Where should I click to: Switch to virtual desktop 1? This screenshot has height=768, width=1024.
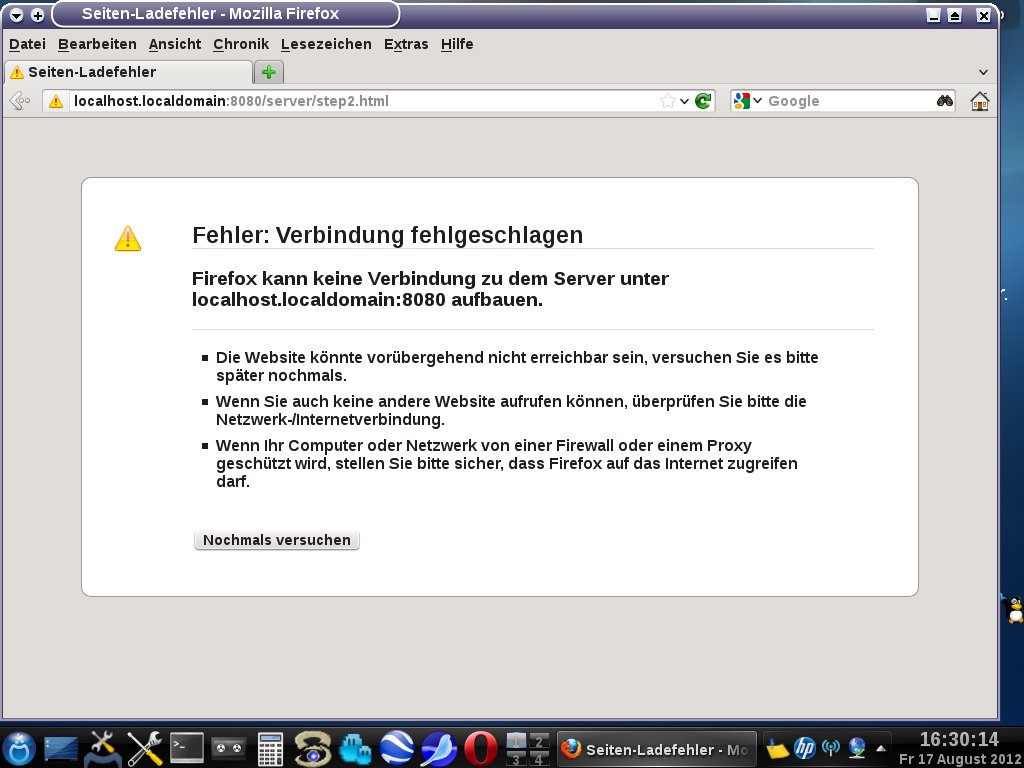point(516,741)
